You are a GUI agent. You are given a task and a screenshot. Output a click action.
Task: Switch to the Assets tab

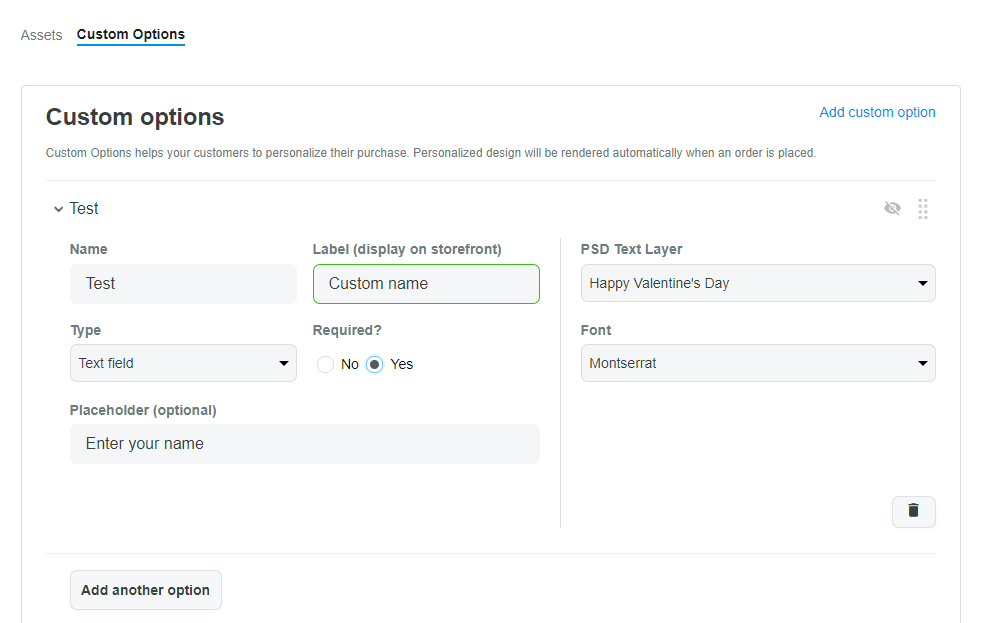point(41,35)
